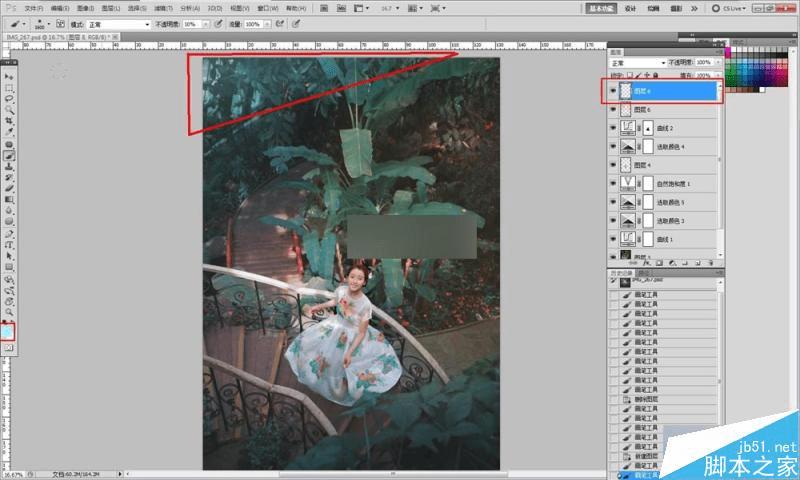The width and height of the screenshot is (800, 480).
Task: Open the 文件(F) menu
Action: pos(34,8)
